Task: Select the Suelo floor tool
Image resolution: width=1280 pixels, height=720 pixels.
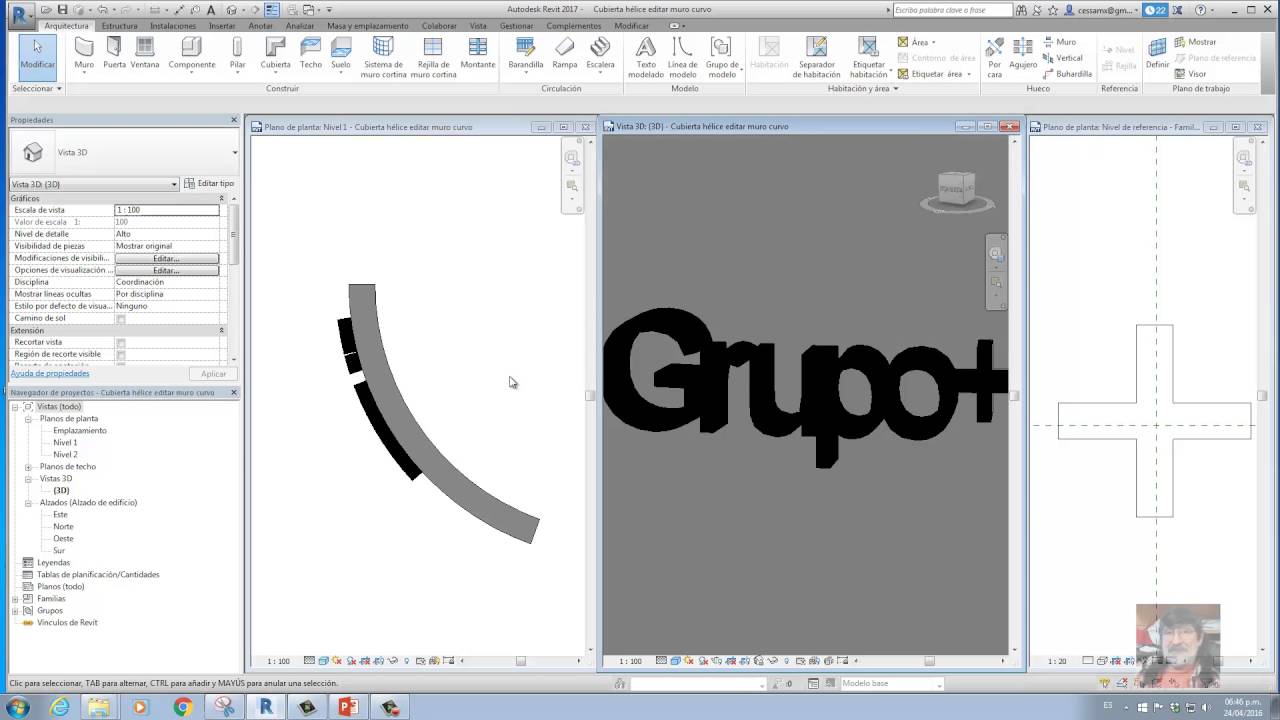Action: coord(341,54)
